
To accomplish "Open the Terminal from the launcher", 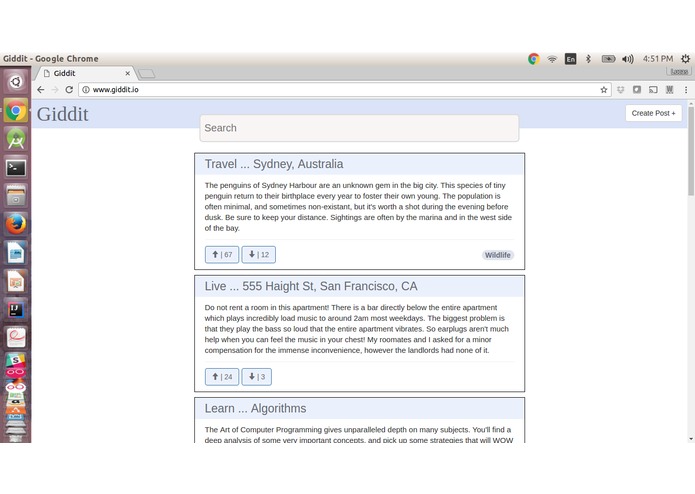I will [x=16, y=168].
